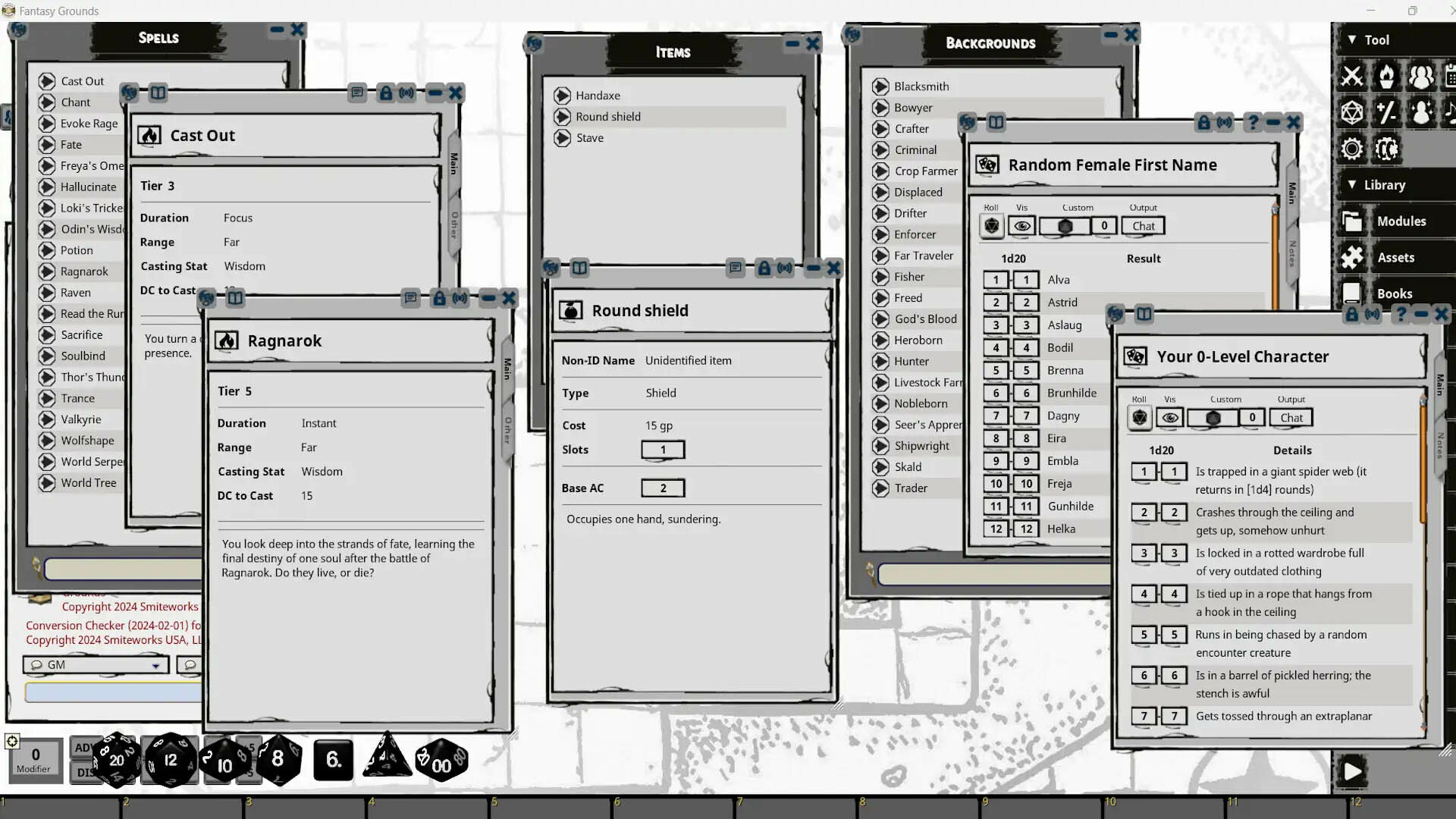This screenshot has height=819, width=1456.
Task: Open the flame Effects tool icon
Action: 1387,76
